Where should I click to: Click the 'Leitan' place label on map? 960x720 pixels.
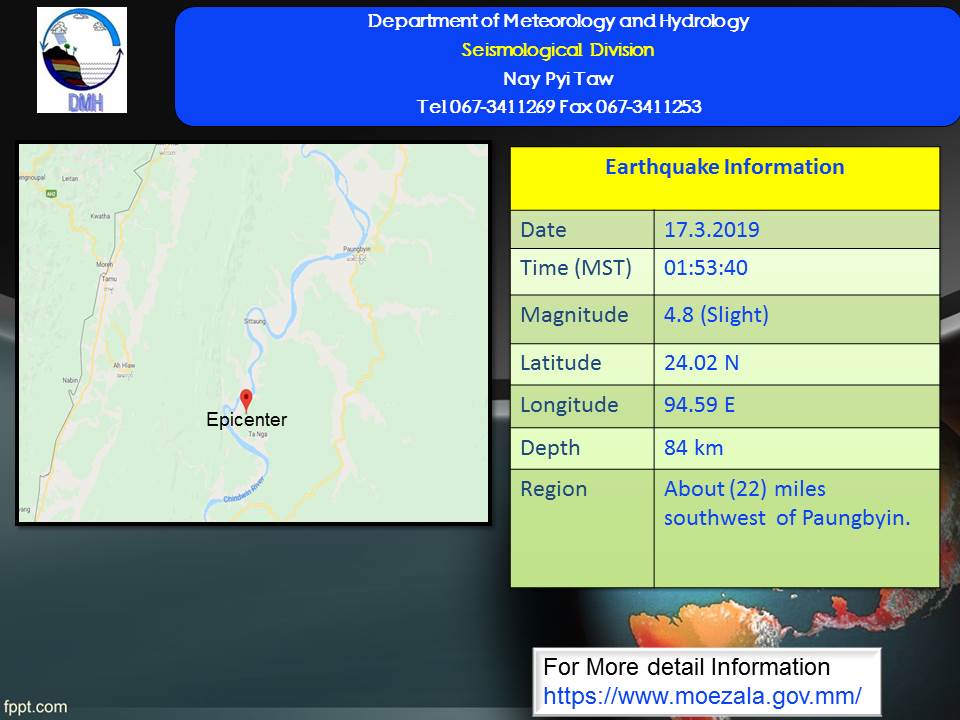70,179
